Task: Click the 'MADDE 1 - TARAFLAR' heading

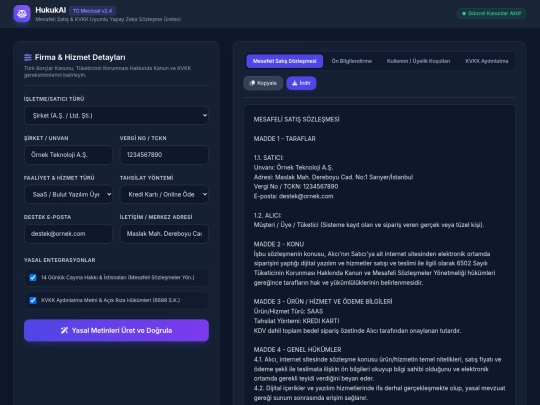Action: tap(284, 138)
